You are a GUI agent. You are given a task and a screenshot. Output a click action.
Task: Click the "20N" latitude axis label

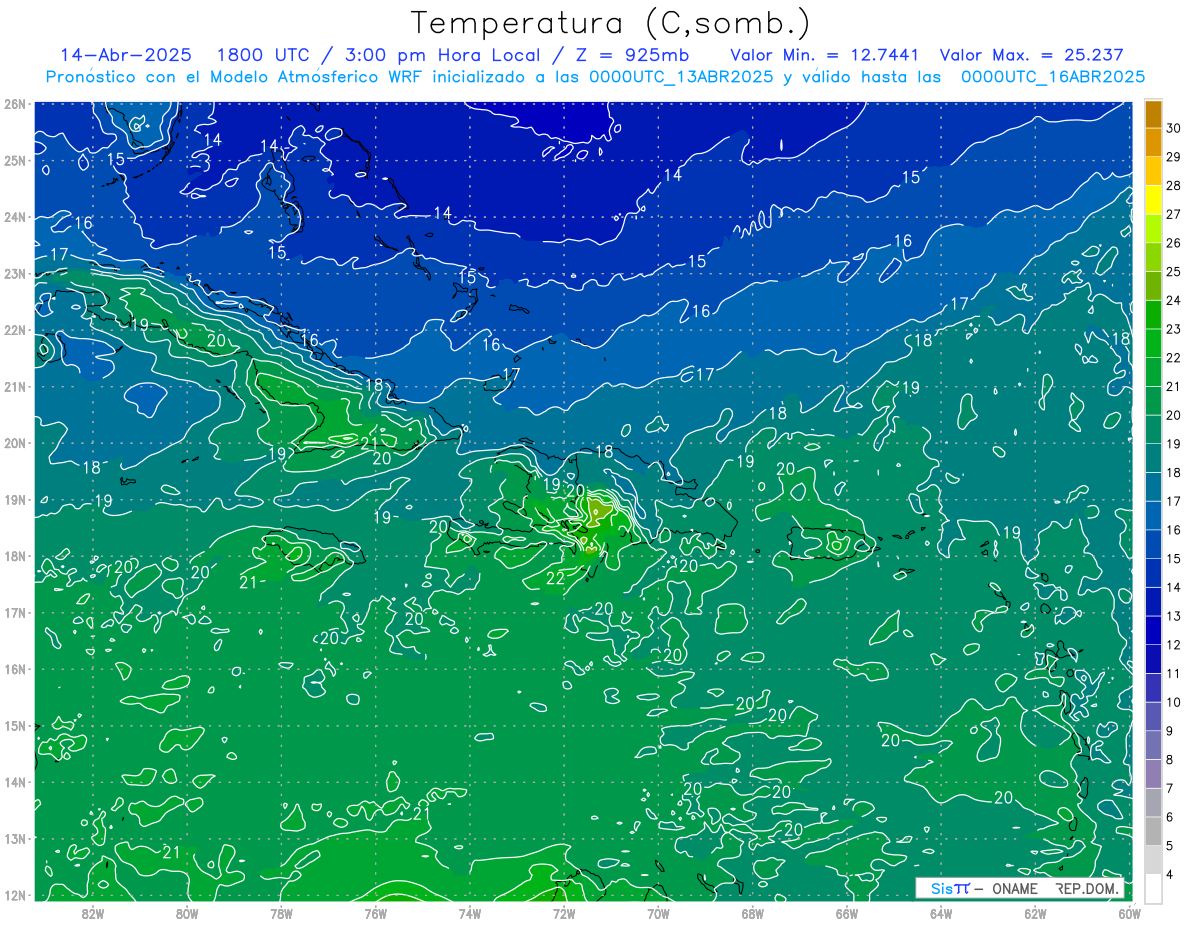tap(15, 443)
